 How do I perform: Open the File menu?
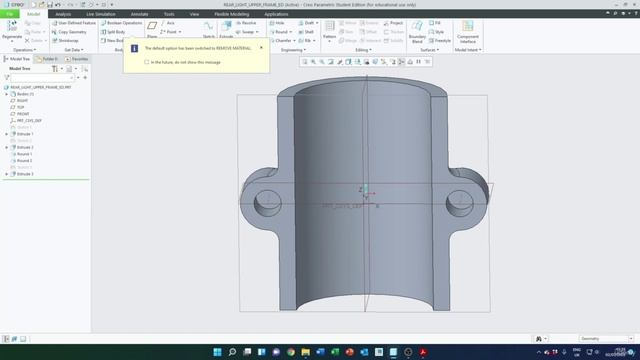click(x=9, y=14)
